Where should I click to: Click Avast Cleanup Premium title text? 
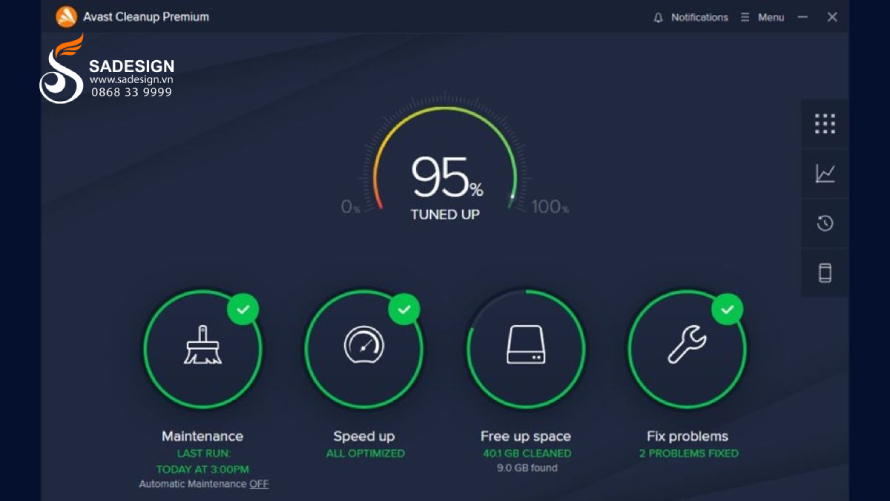coord(146,17)
